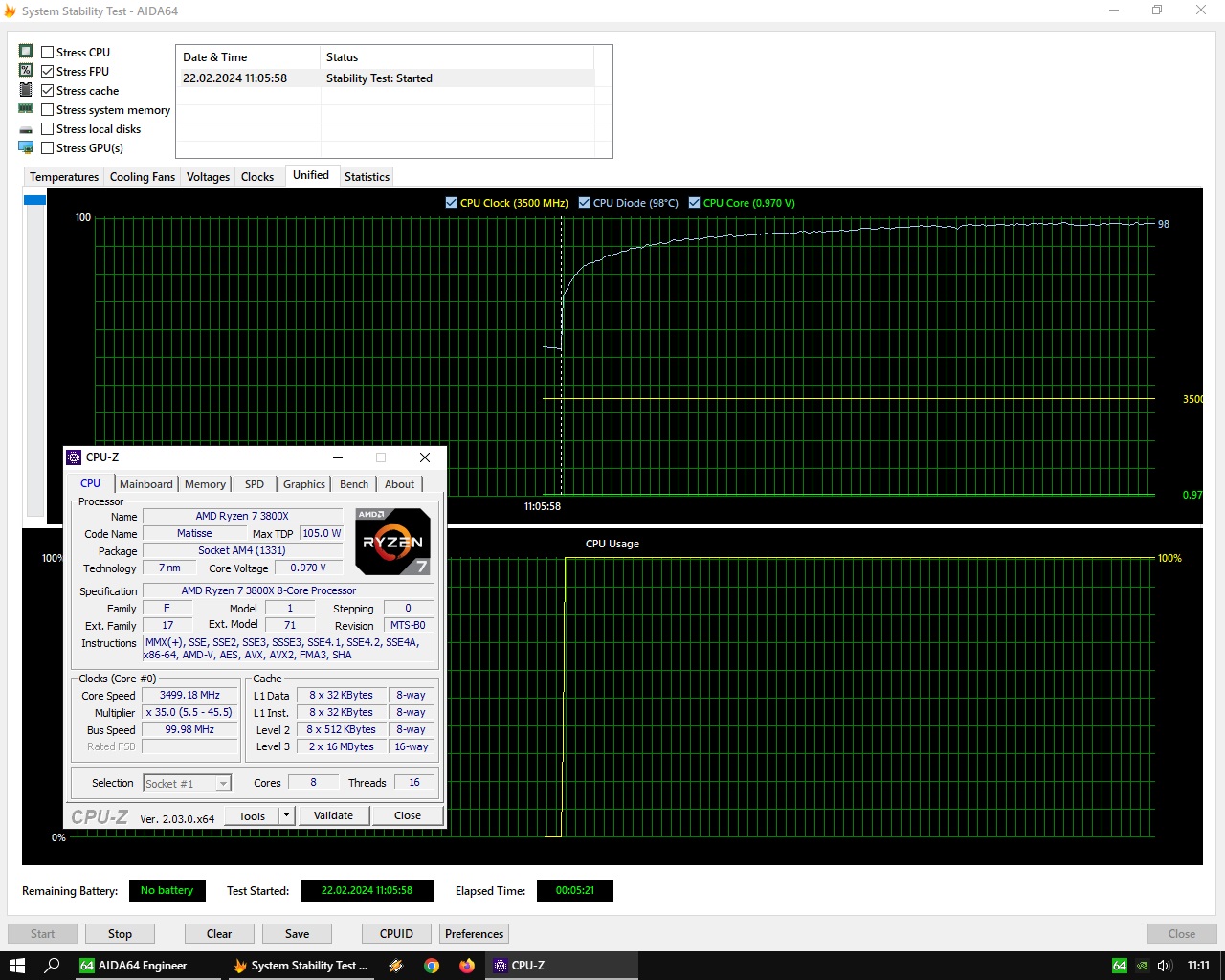Open the Tools dropdown arrow in CPU-Z
The image size is (1225, 980).
click(x=286, y=815)
